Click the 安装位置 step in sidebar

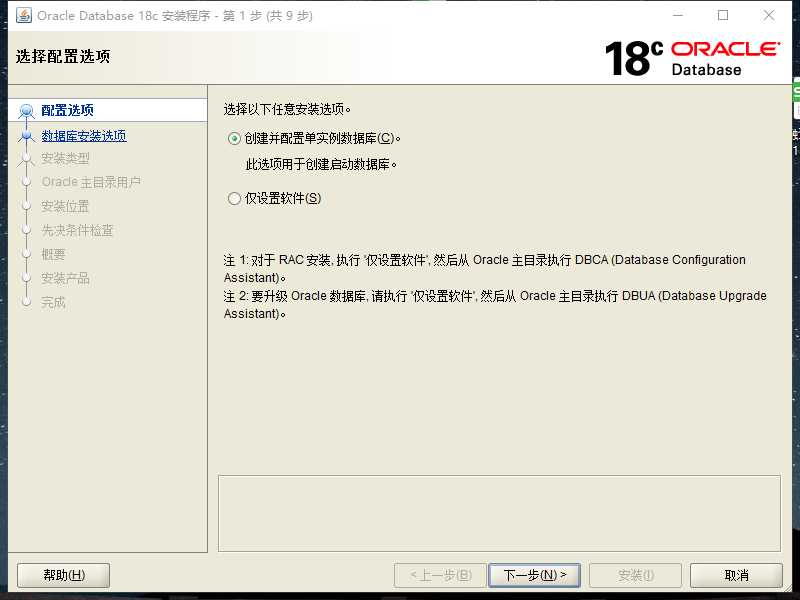pos(65,206)
